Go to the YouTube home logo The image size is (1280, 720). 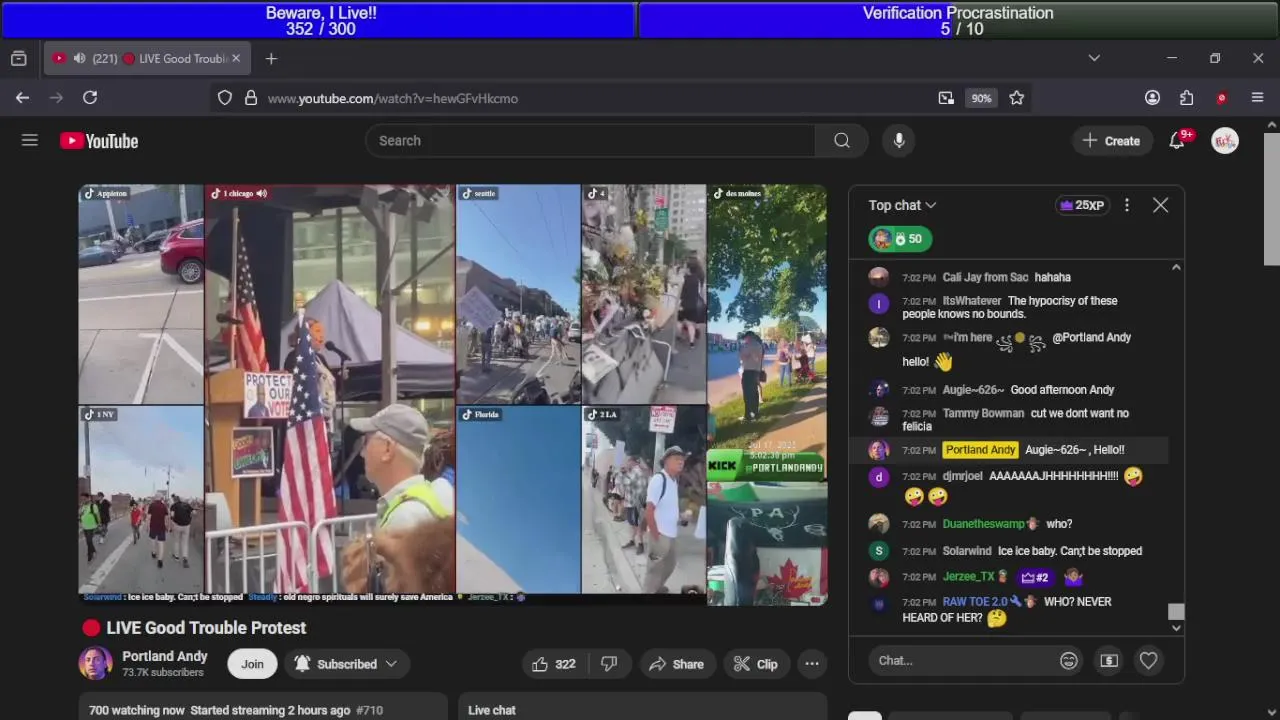(99, 141)
